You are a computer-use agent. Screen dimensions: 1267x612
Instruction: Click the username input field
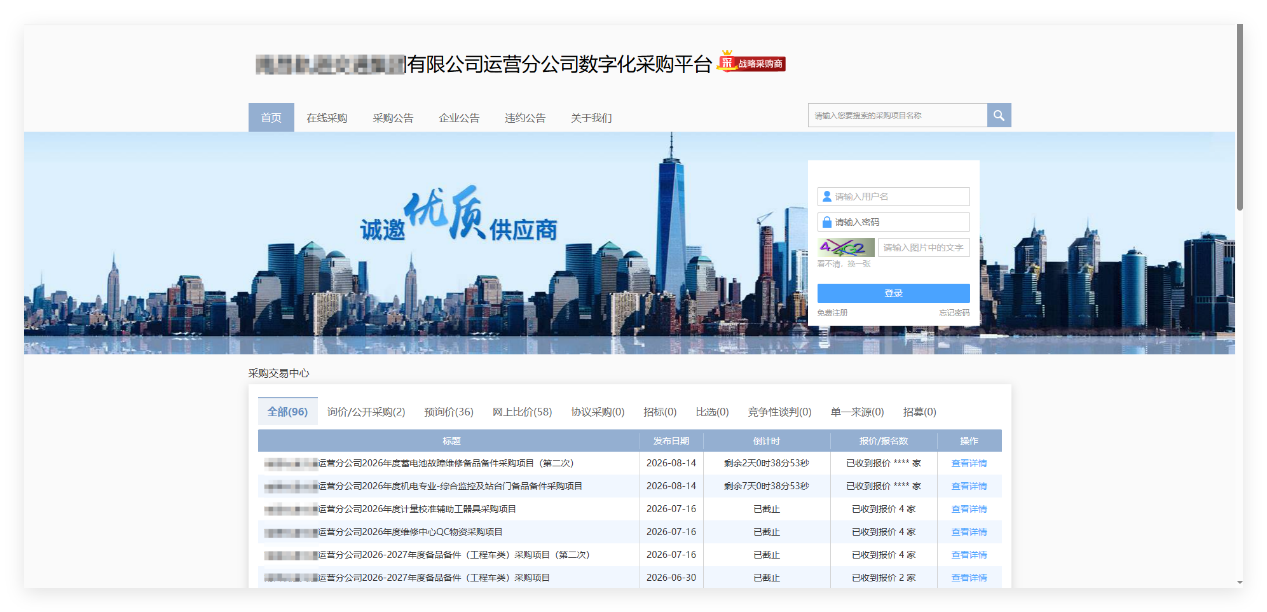click(x=894, y=196)
